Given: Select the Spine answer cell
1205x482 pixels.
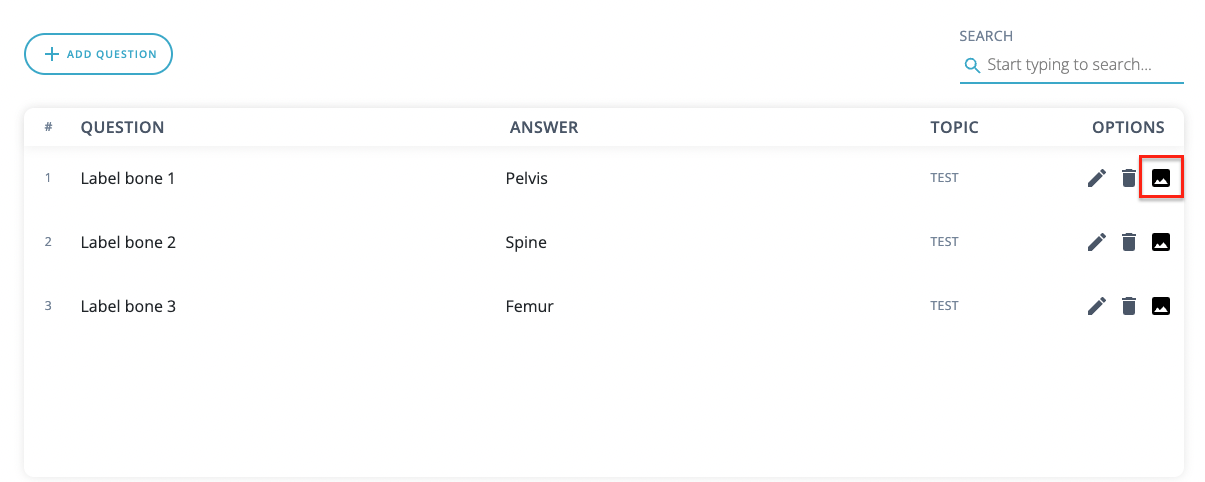Looking at the screenshot, I should click(x=526, y=242).
